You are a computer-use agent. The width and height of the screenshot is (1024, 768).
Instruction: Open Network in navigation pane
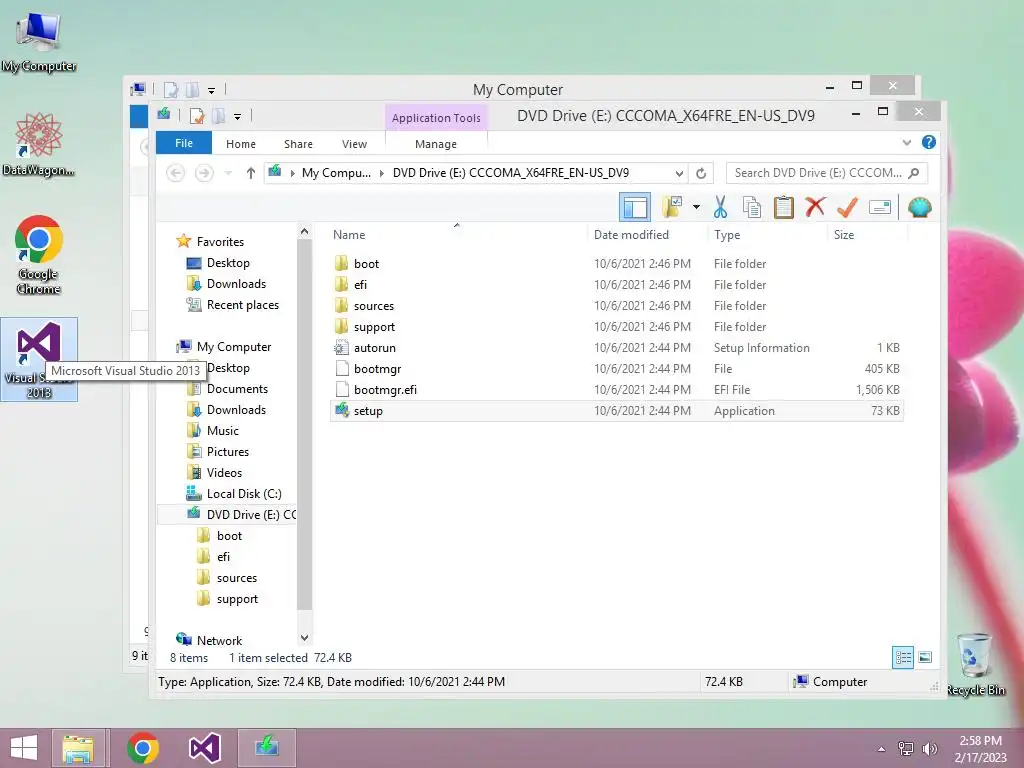coord(219,641)
